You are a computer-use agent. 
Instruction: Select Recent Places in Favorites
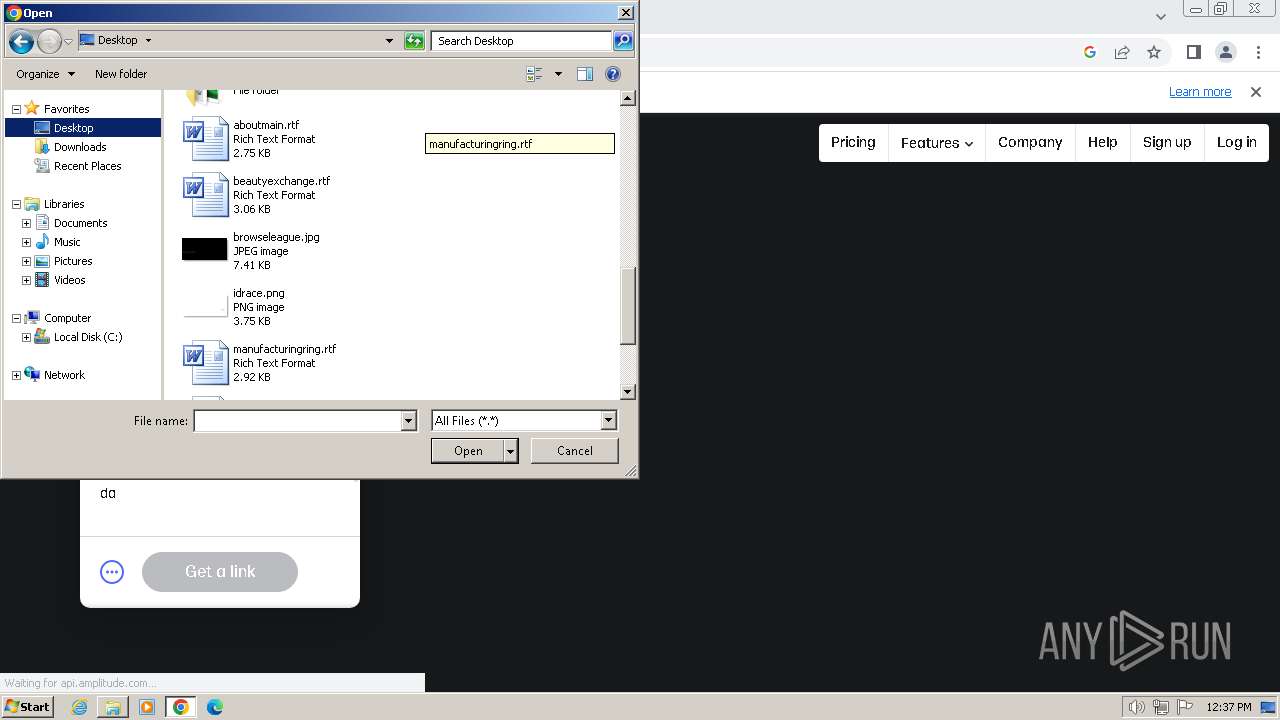pyautogui.click(x=87, y=166)
